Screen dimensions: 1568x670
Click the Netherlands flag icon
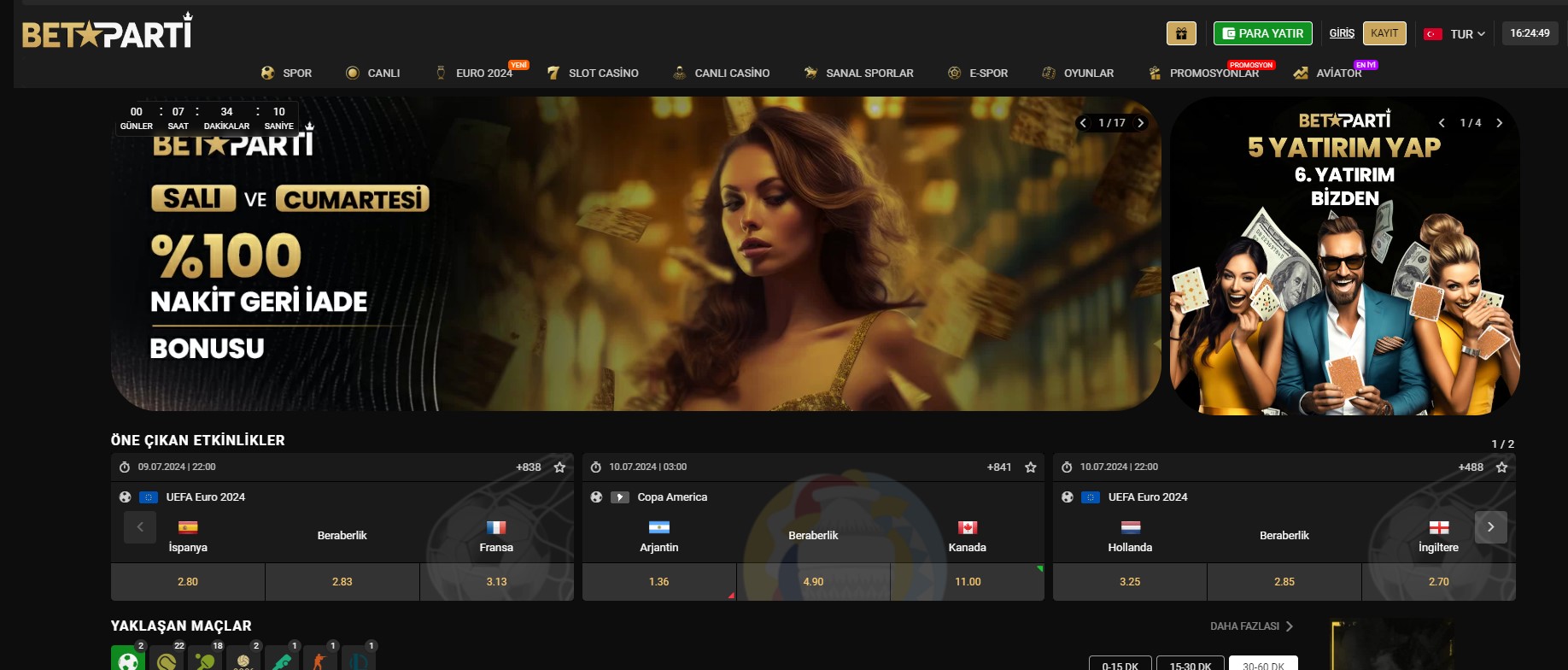pos(1131,527)
